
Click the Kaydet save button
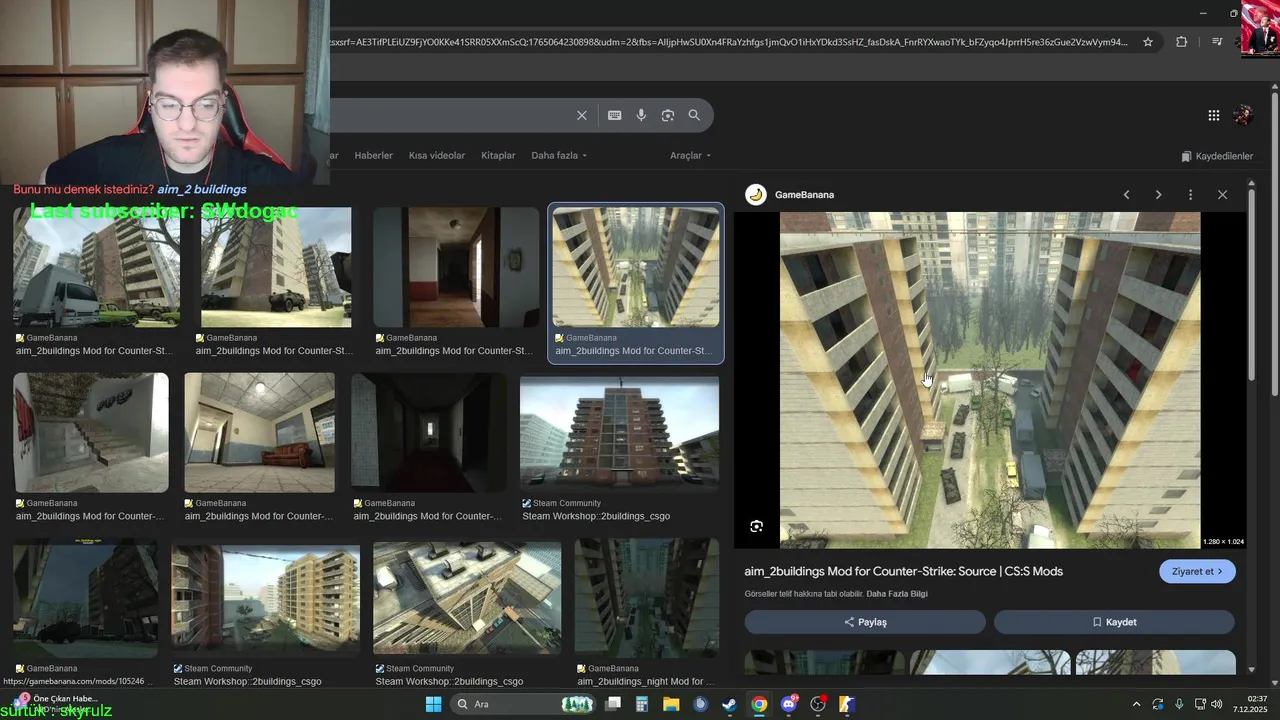point(1114,622)
